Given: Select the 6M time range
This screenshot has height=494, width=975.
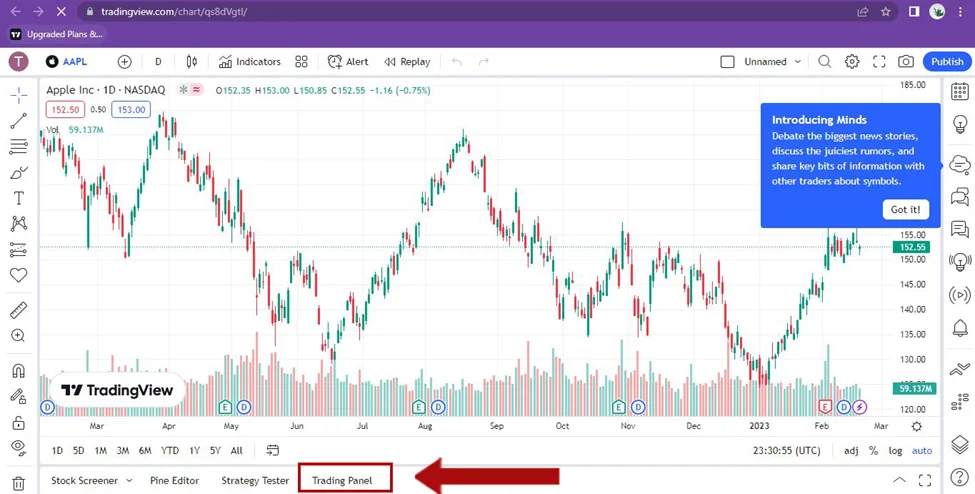Looking at the screenshot, I should (146, 450).
